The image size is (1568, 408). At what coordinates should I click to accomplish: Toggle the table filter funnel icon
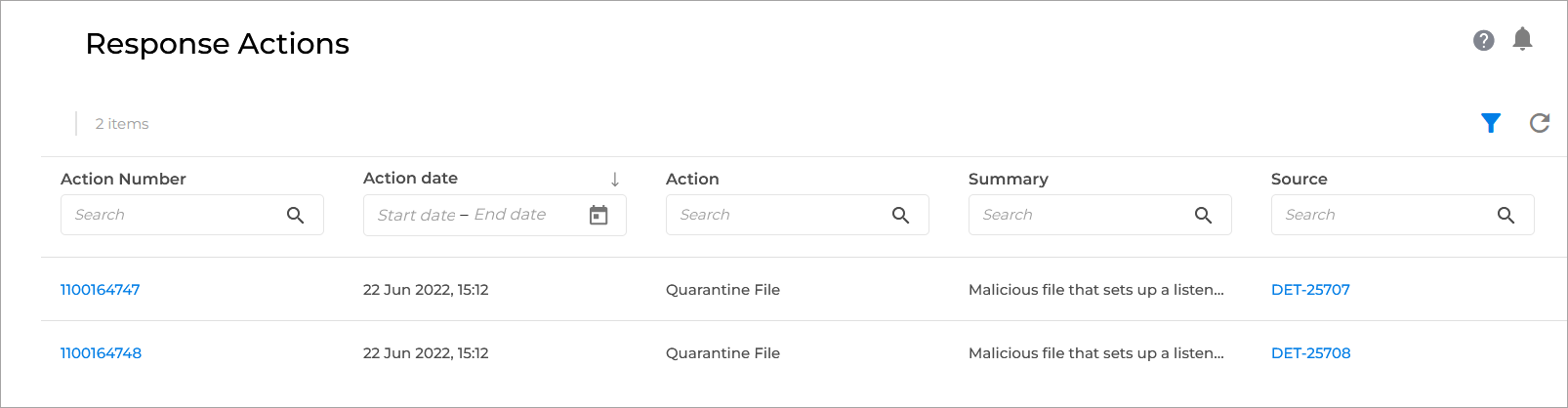(x=1491, y=123)
